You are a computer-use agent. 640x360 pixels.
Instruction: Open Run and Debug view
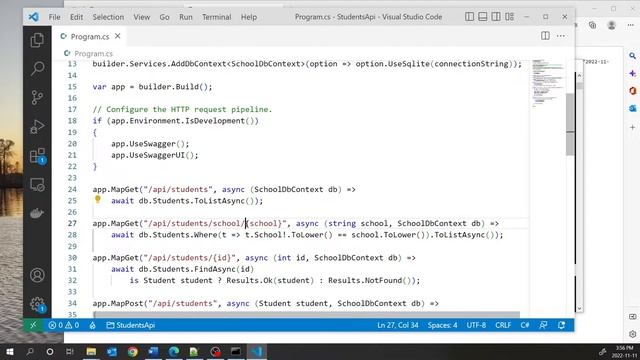point(37,127)
